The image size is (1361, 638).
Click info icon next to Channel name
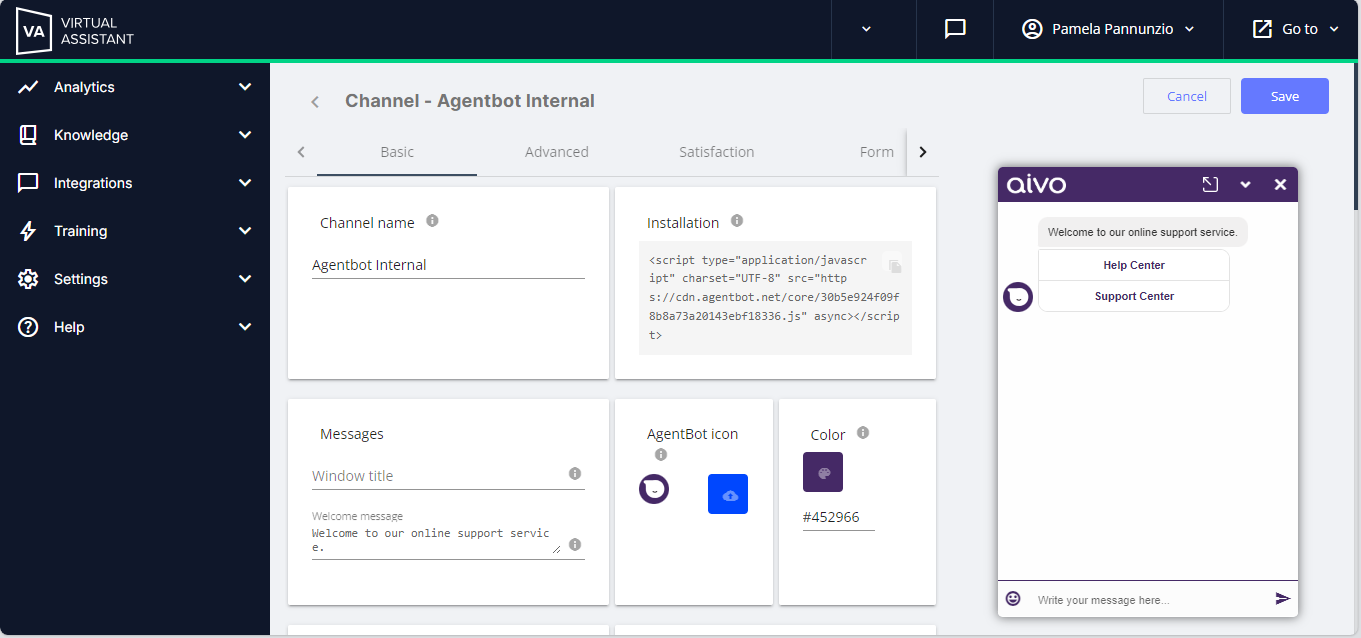point(432,221)
